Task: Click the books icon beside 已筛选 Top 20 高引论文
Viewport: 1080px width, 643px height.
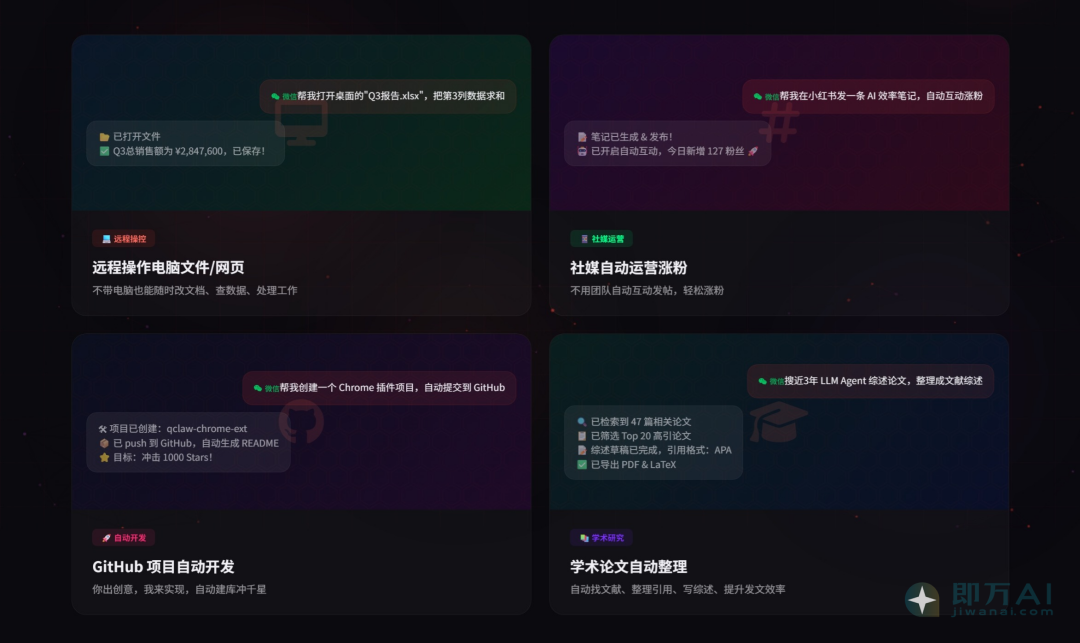Action: pyautogui.click(x=580, y=435)
